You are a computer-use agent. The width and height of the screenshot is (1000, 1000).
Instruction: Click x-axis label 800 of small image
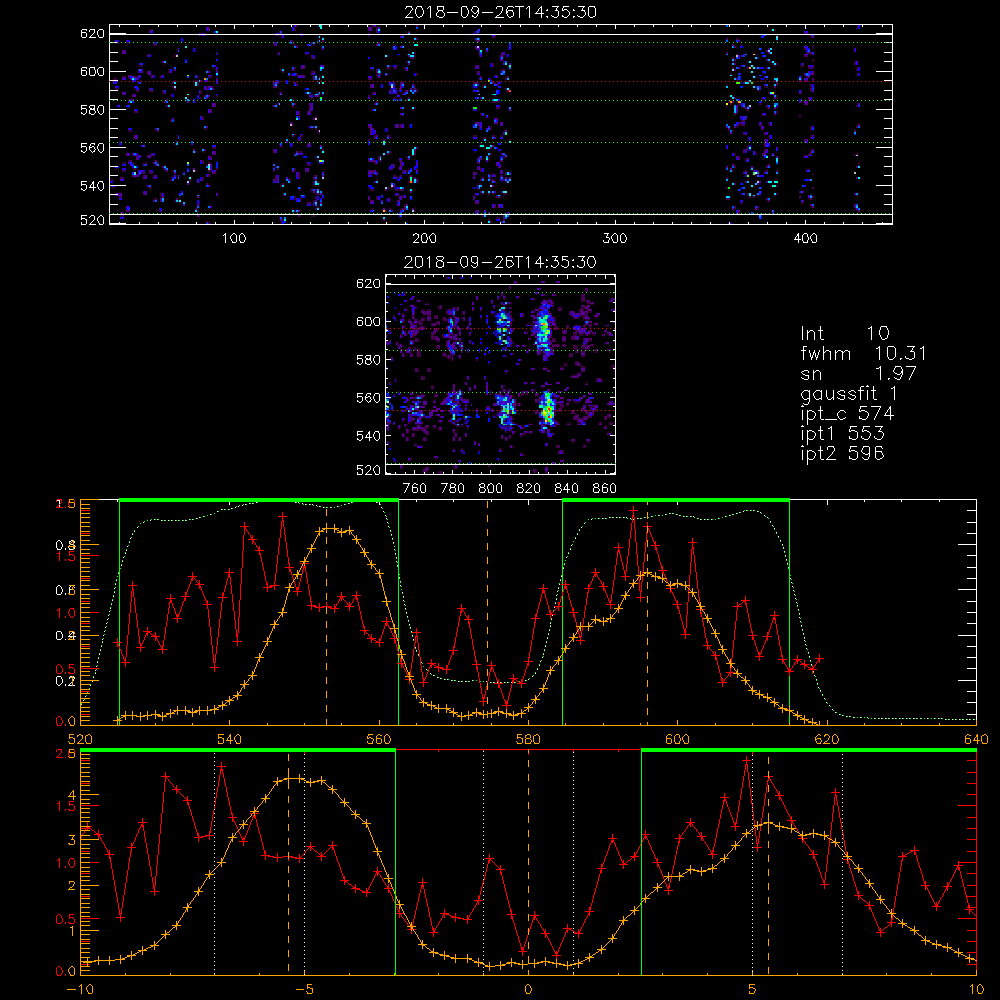[490, 489]
